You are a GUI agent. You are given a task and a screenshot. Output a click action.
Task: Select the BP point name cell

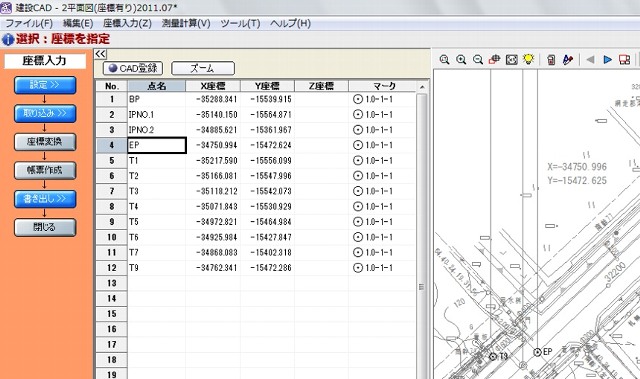(157, 99)
